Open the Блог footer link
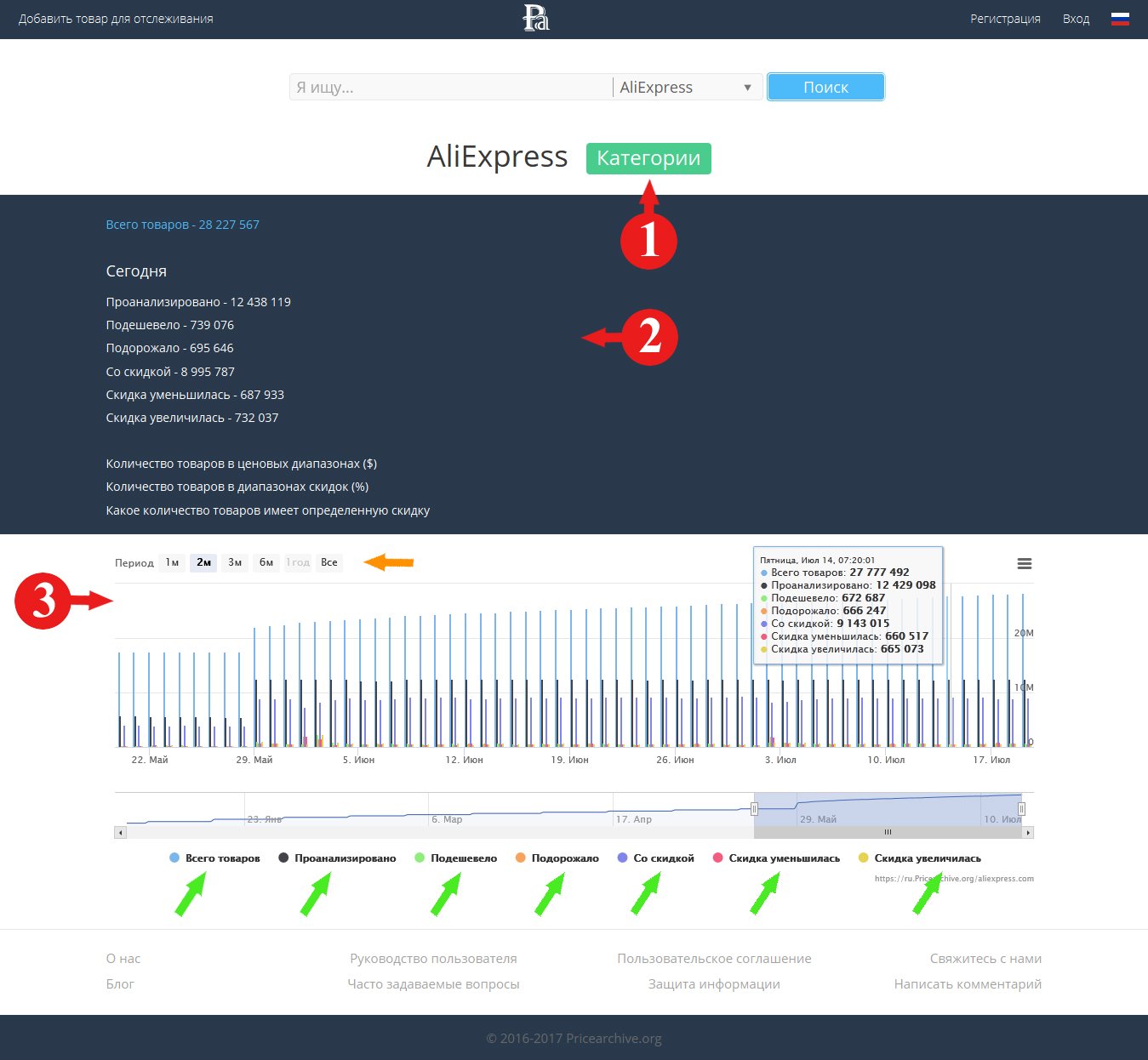Screen dimensions: 1148x1060 (120, 984)
